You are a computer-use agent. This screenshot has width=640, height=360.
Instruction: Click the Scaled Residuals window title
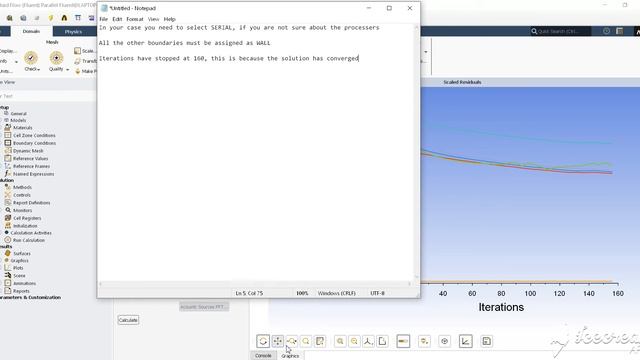coord(462,82)
